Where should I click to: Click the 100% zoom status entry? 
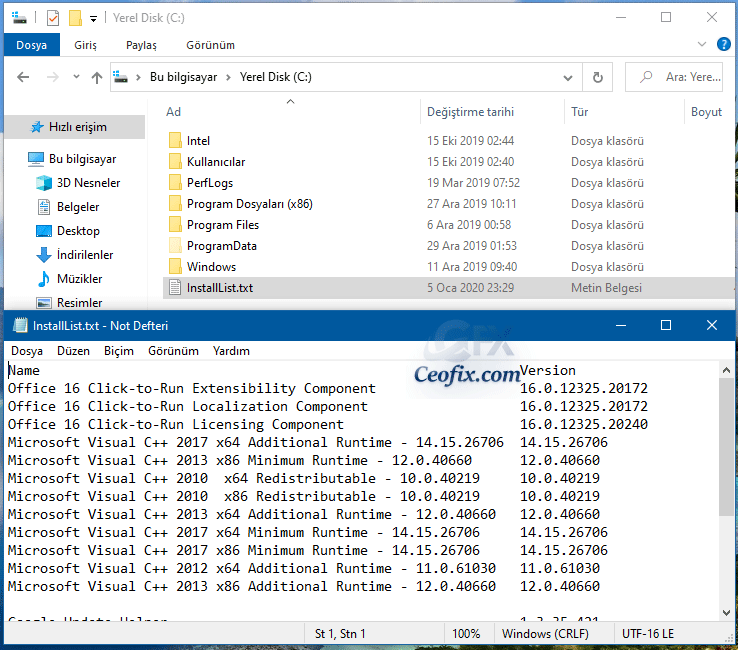coord(466,634)
